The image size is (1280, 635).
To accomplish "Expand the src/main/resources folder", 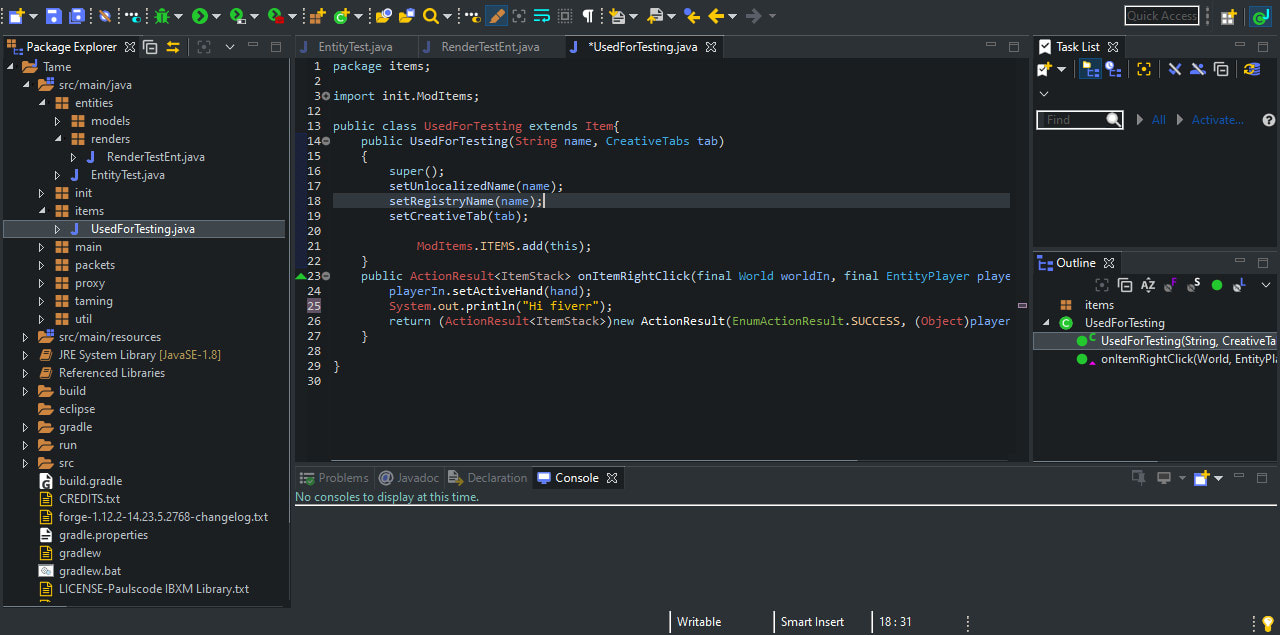I will (x=25, y=337).
